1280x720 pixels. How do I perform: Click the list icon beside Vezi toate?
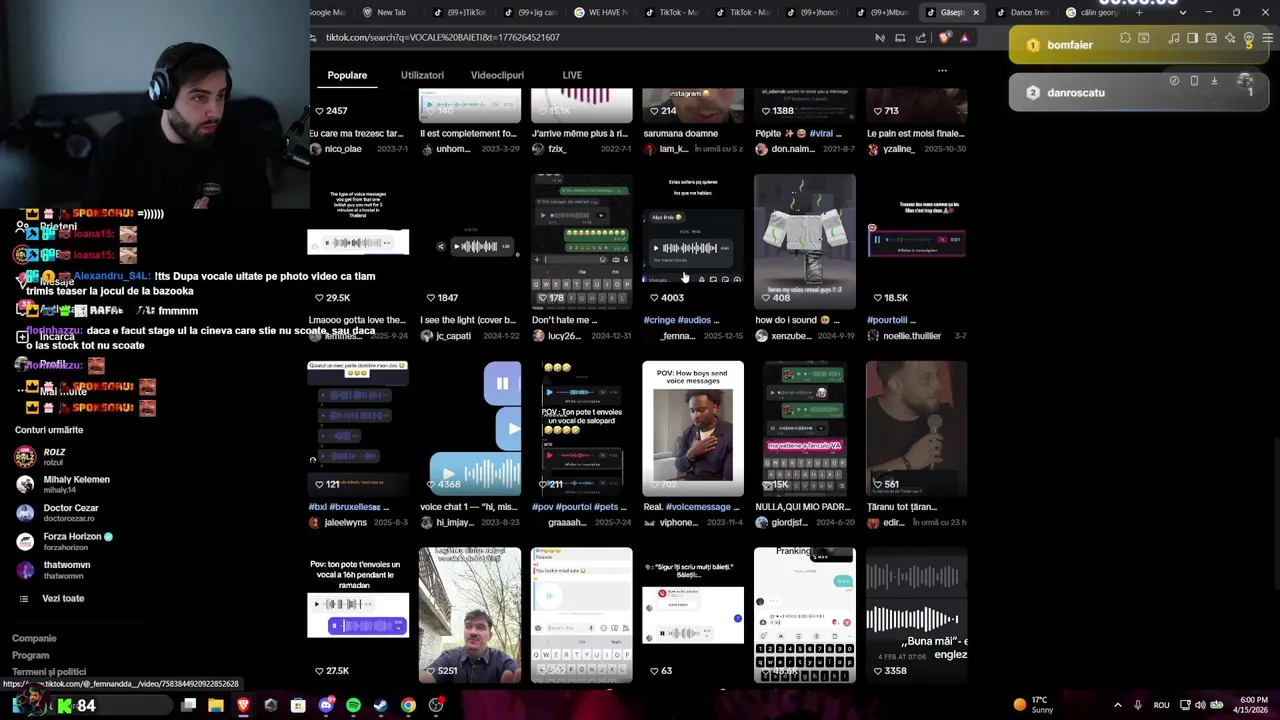point(24,598)
